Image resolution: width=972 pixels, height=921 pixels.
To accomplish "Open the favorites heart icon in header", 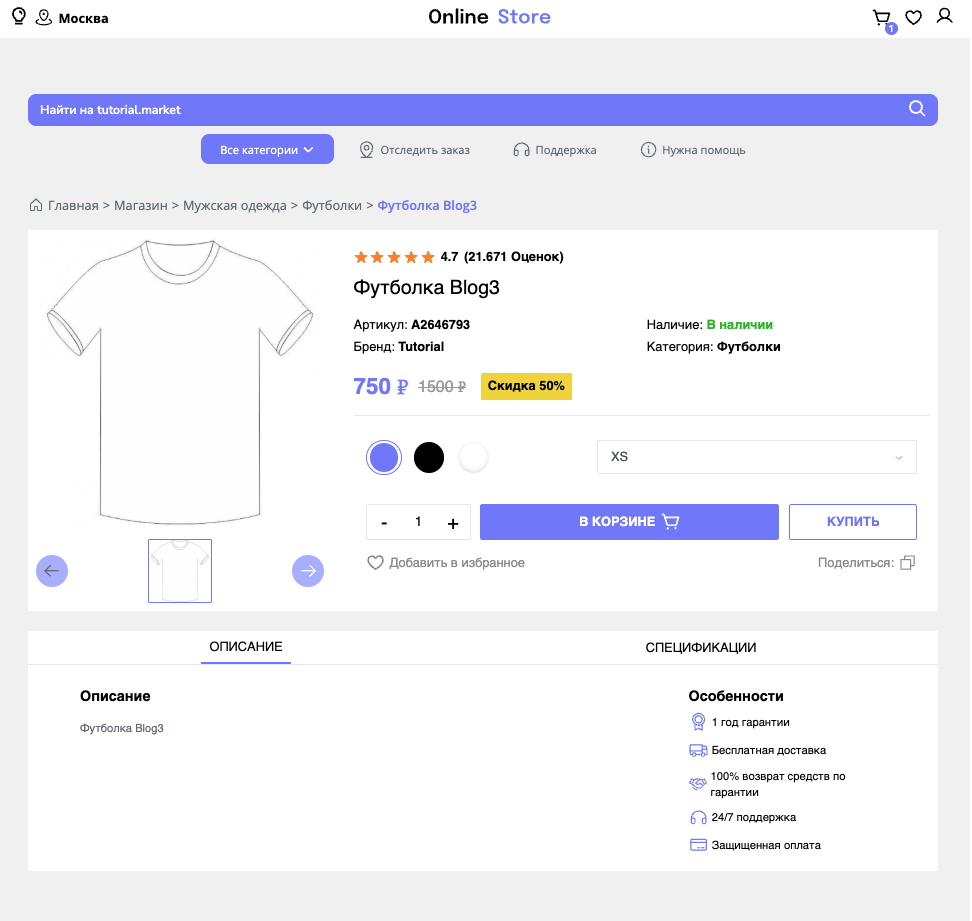I will (913, 18).
